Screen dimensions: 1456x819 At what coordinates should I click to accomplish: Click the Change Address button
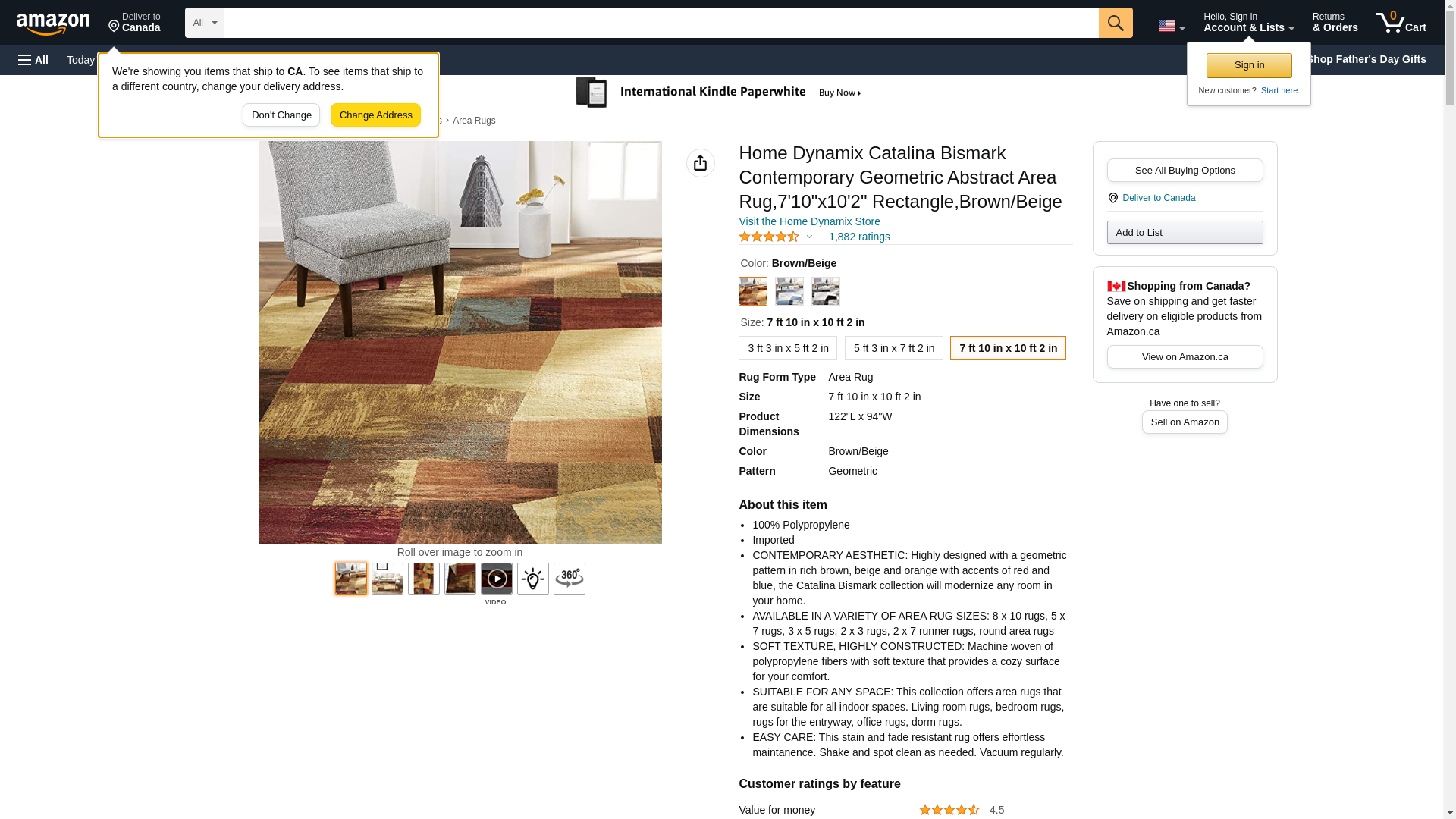(x=376, y=115)
